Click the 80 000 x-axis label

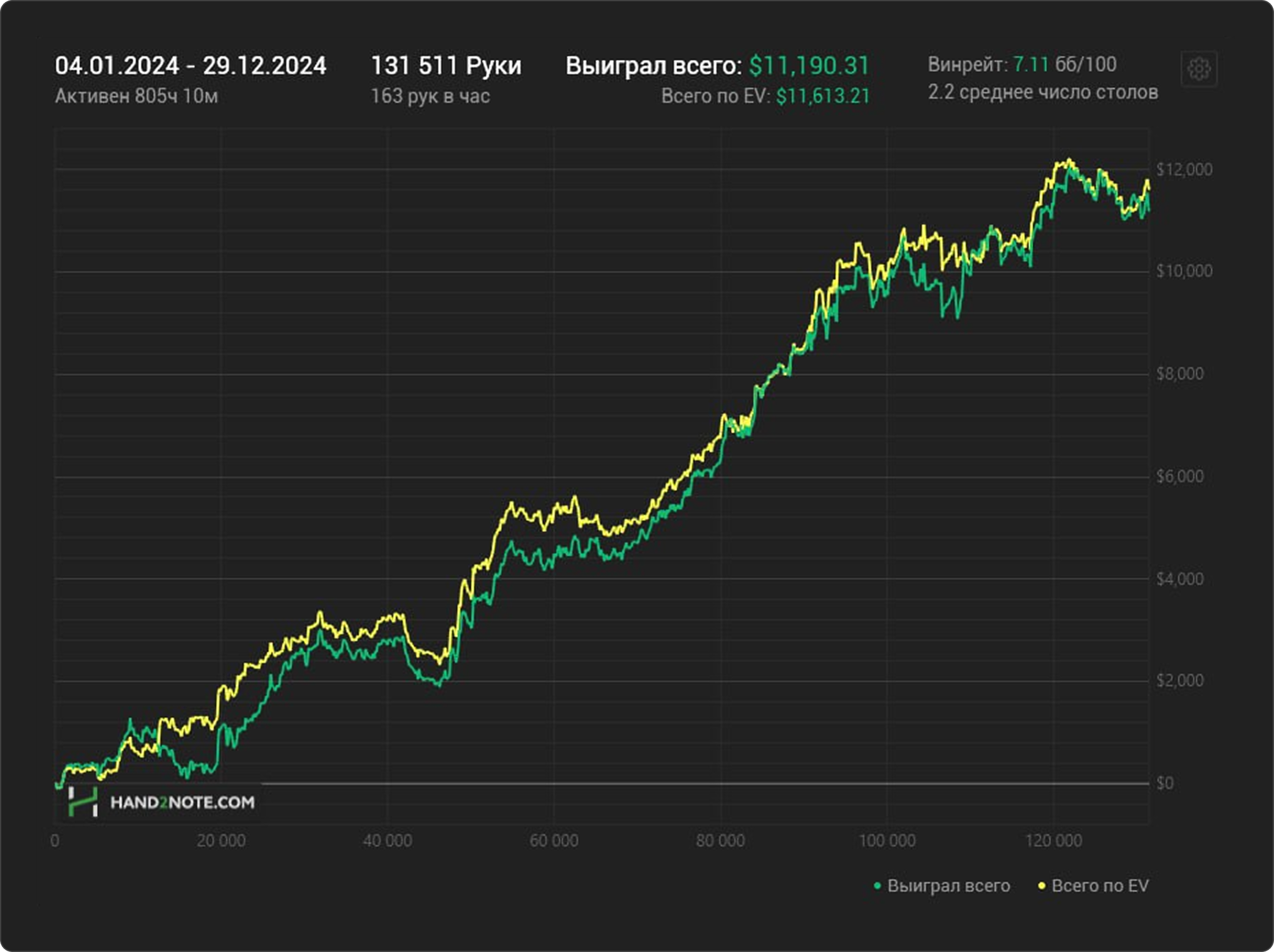pyautogui.click(x=720, y=841)
